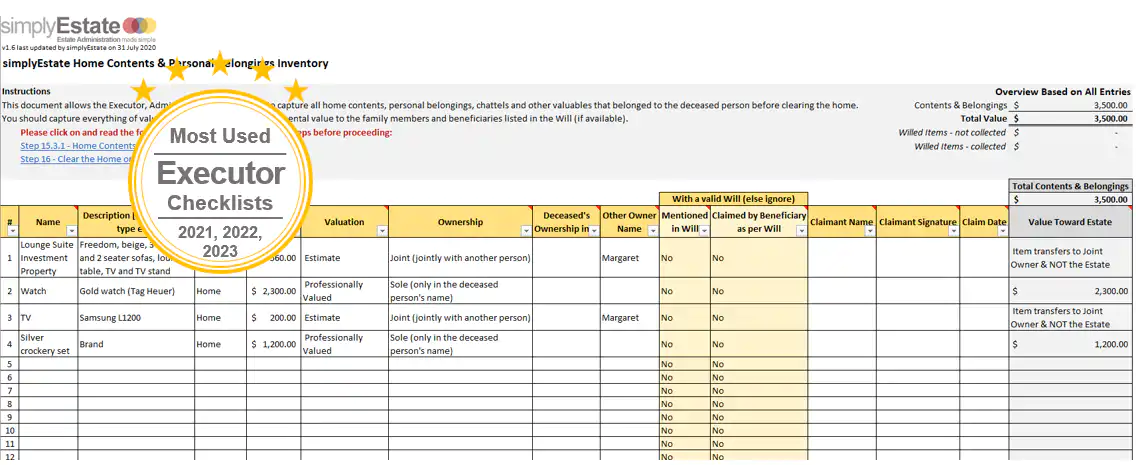This screenshot has width=1136, height=465.
Task: Select the 'Lounge Suite Investment Property' name cell
Action: tap(48, 257)
